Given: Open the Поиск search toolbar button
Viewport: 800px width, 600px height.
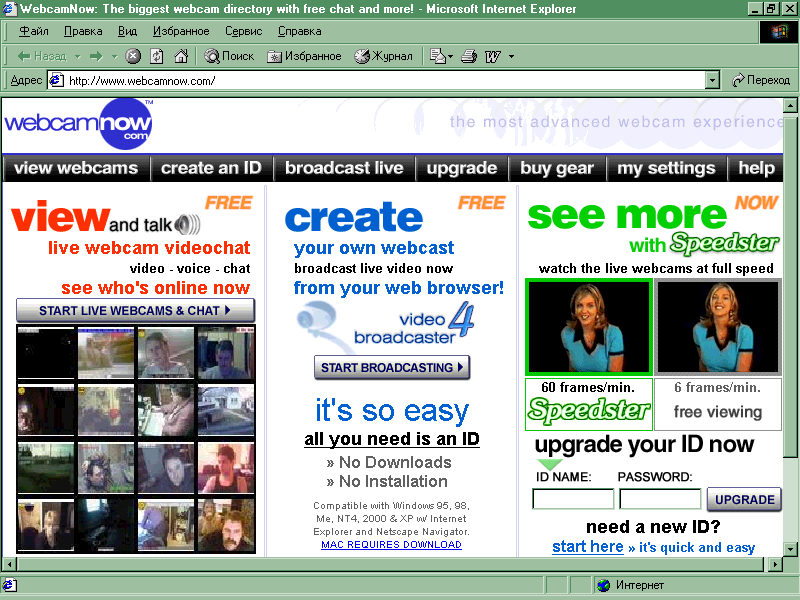Looking at the screenshot, I should click(229, 56).
